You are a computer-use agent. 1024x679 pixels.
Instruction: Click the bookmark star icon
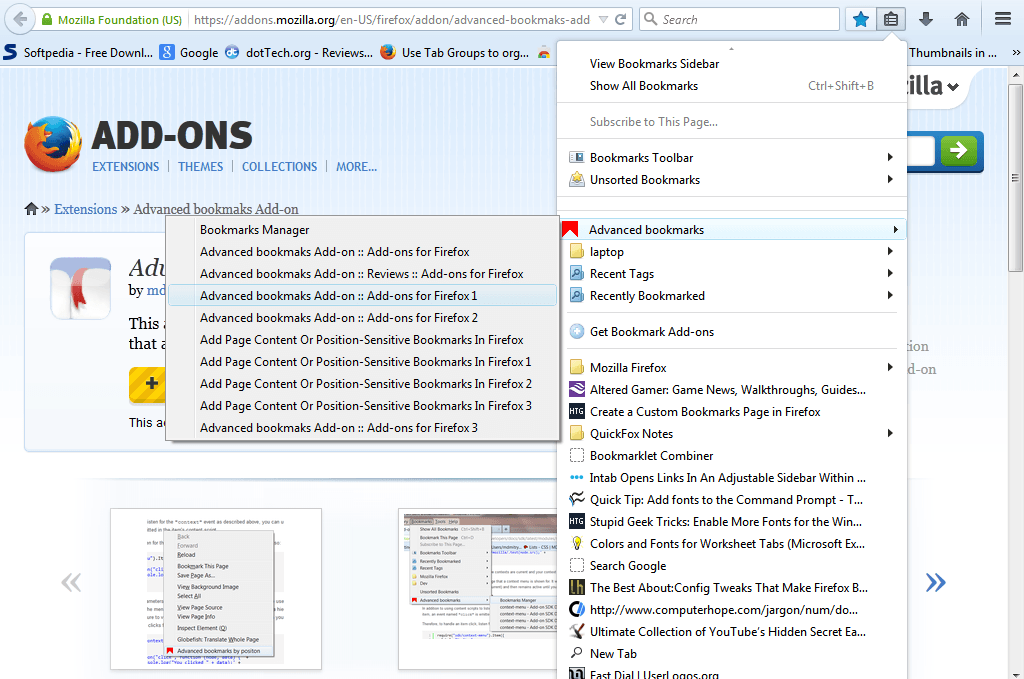click(860, 19)
